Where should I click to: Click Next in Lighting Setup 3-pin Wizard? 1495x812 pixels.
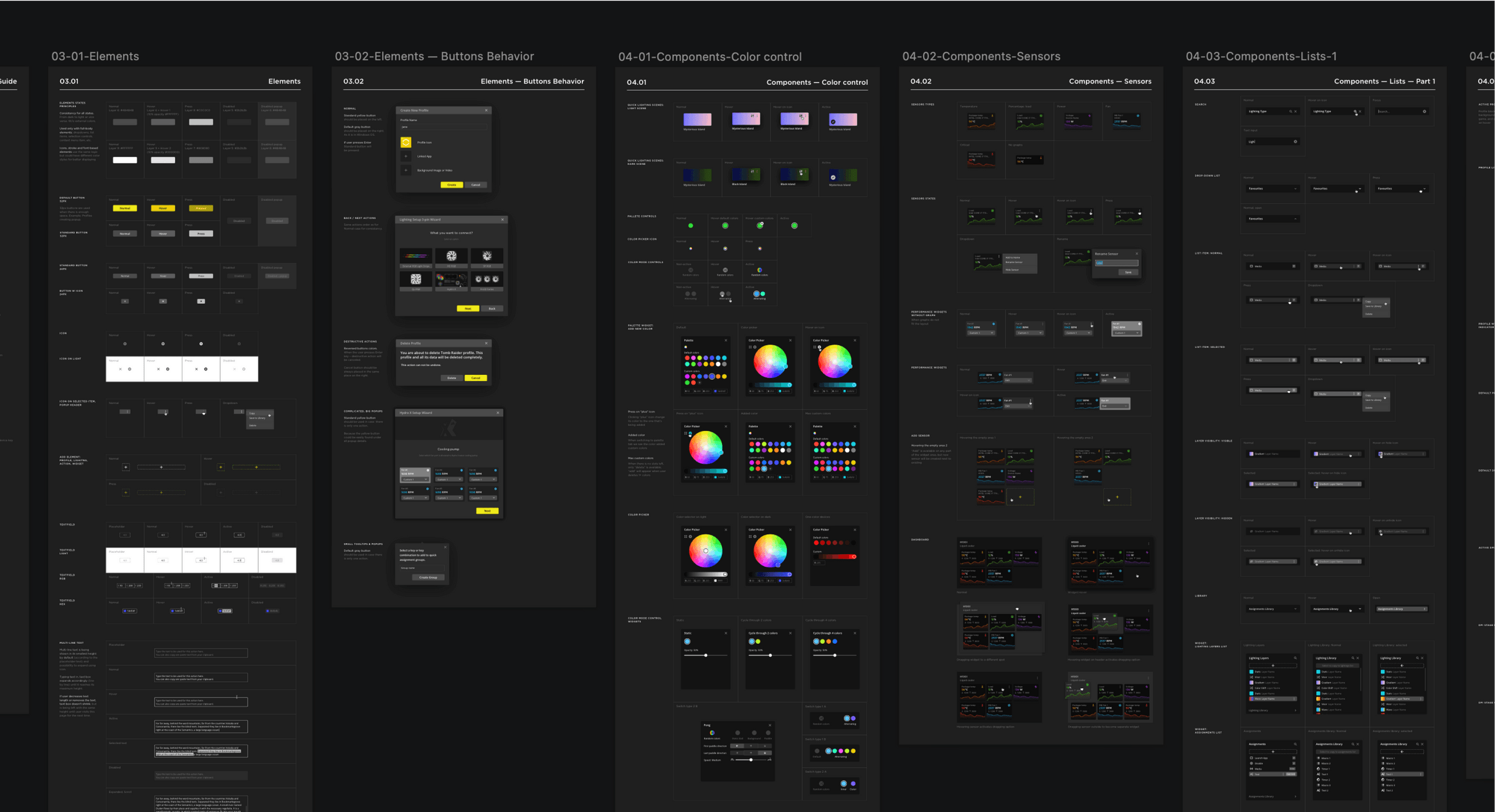pyautogui.click(x=468, y=309)
